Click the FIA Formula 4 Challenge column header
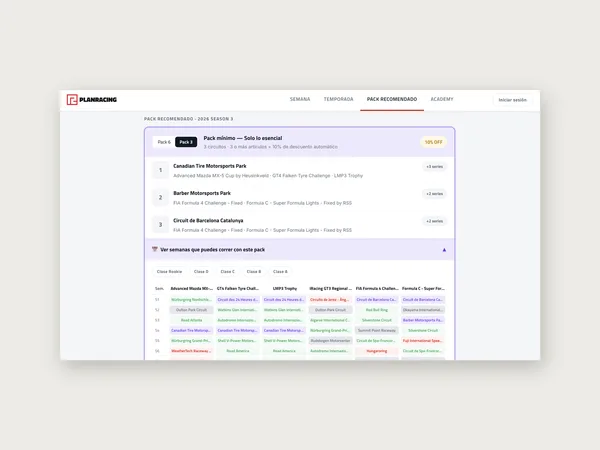600x450 pixels. pos(377,289)
